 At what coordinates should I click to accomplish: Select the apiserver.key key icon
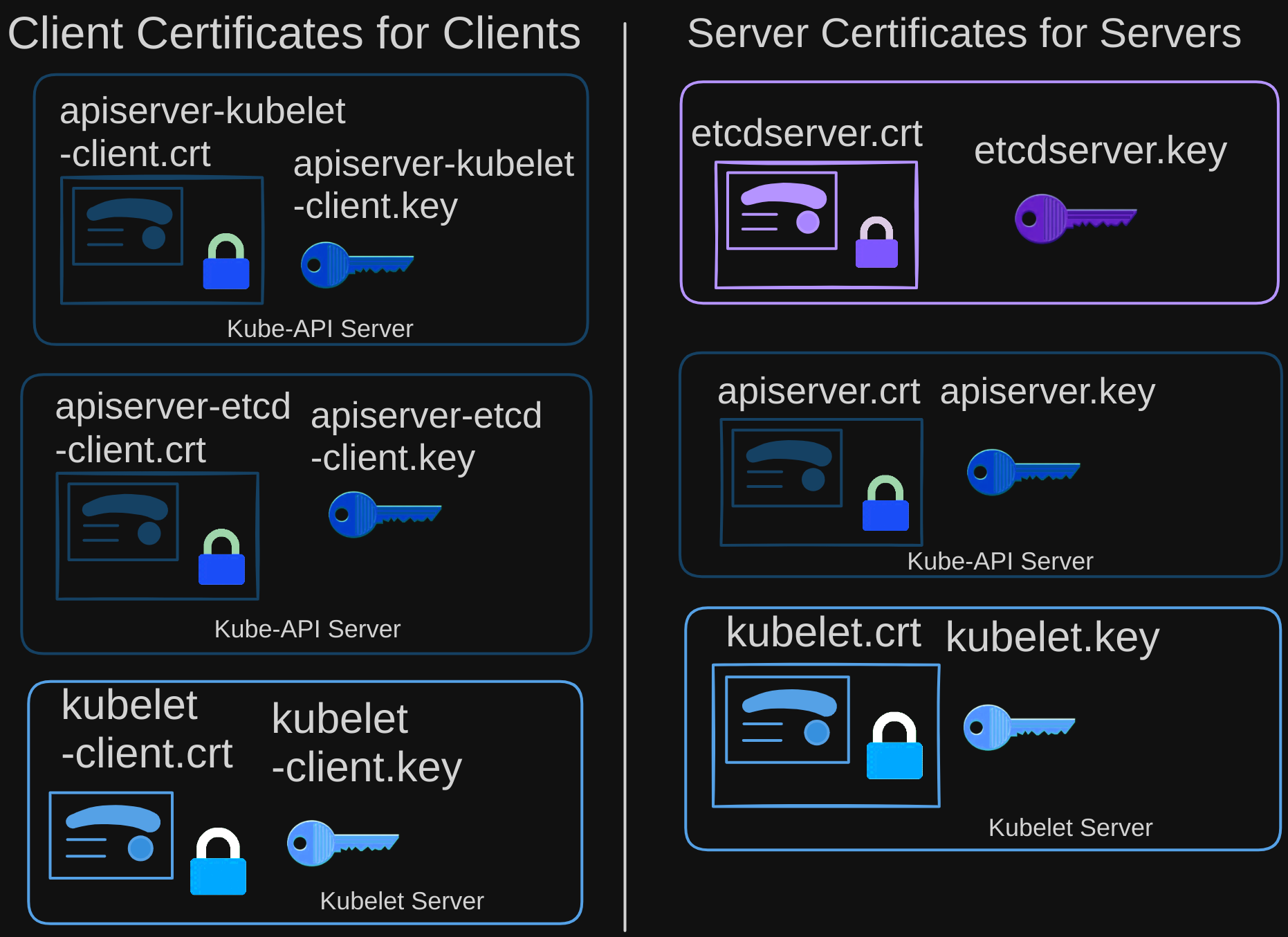1023,472
